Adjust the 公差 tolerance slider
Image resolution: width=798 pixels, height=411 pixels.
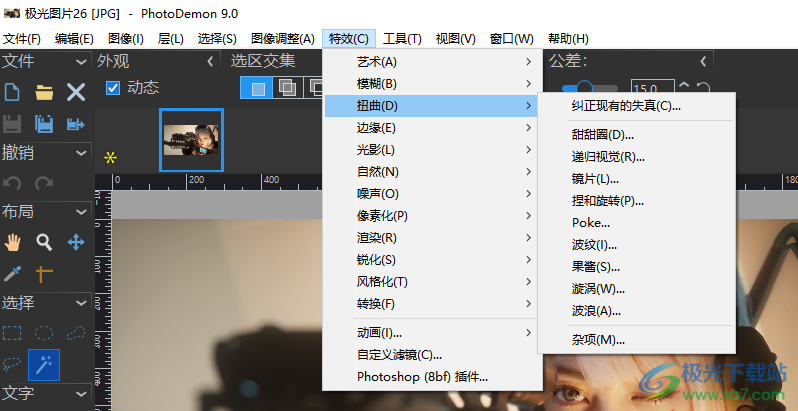coord(589,88)
